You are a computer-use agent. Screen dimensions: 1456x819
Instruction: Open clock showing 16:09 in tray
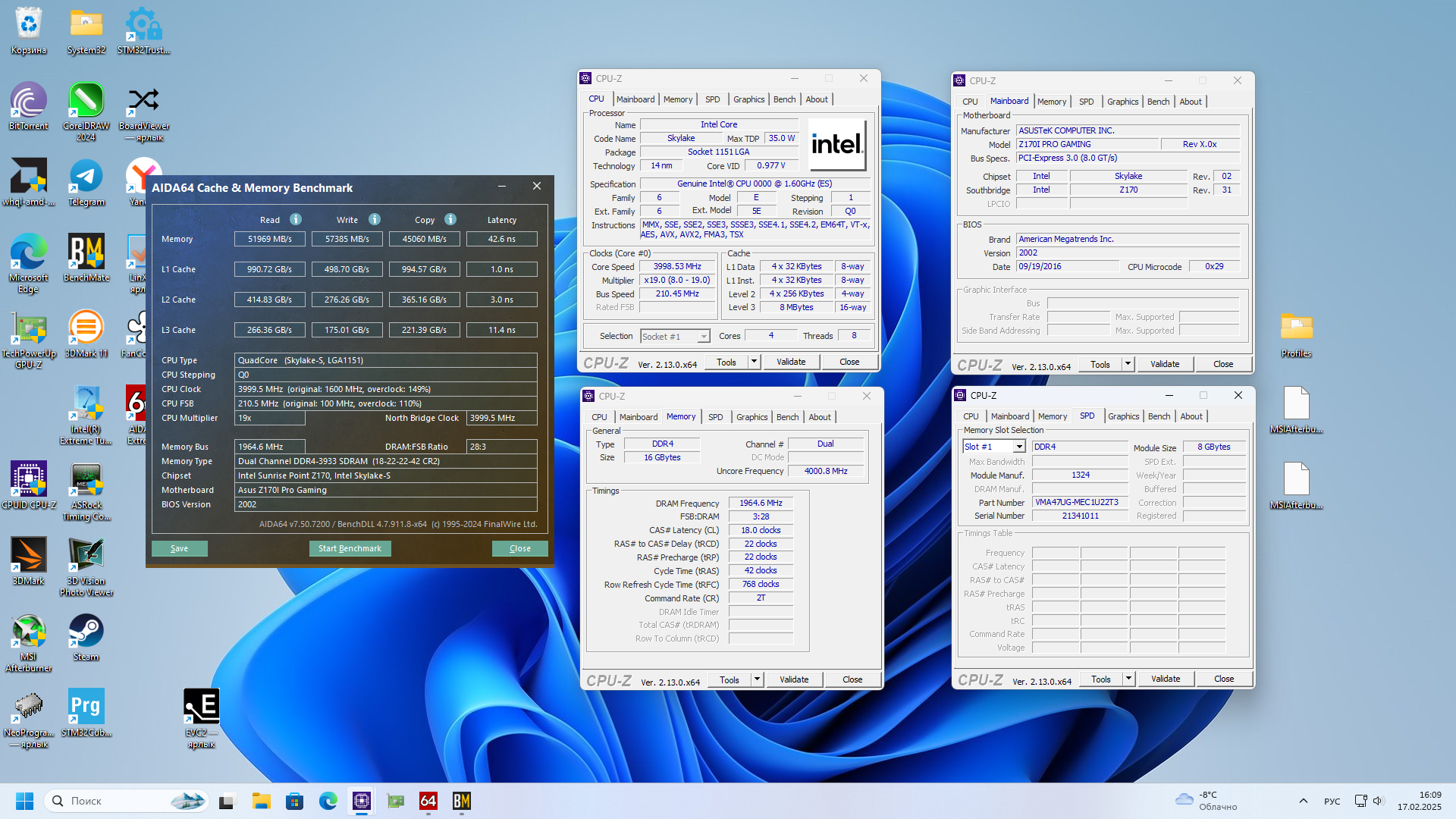point(1420,801)
